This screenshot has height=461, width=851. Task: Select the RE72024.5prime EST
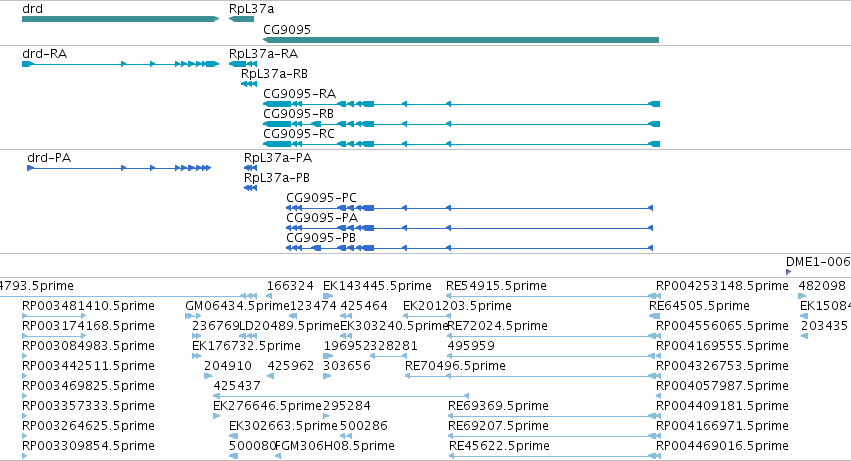(x=498, y=326)
